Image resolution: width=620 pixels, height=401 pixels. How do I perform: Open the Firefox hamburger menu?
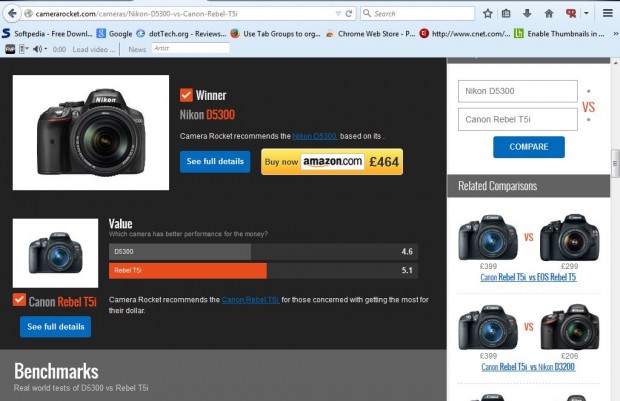click(x=606, y=14)
